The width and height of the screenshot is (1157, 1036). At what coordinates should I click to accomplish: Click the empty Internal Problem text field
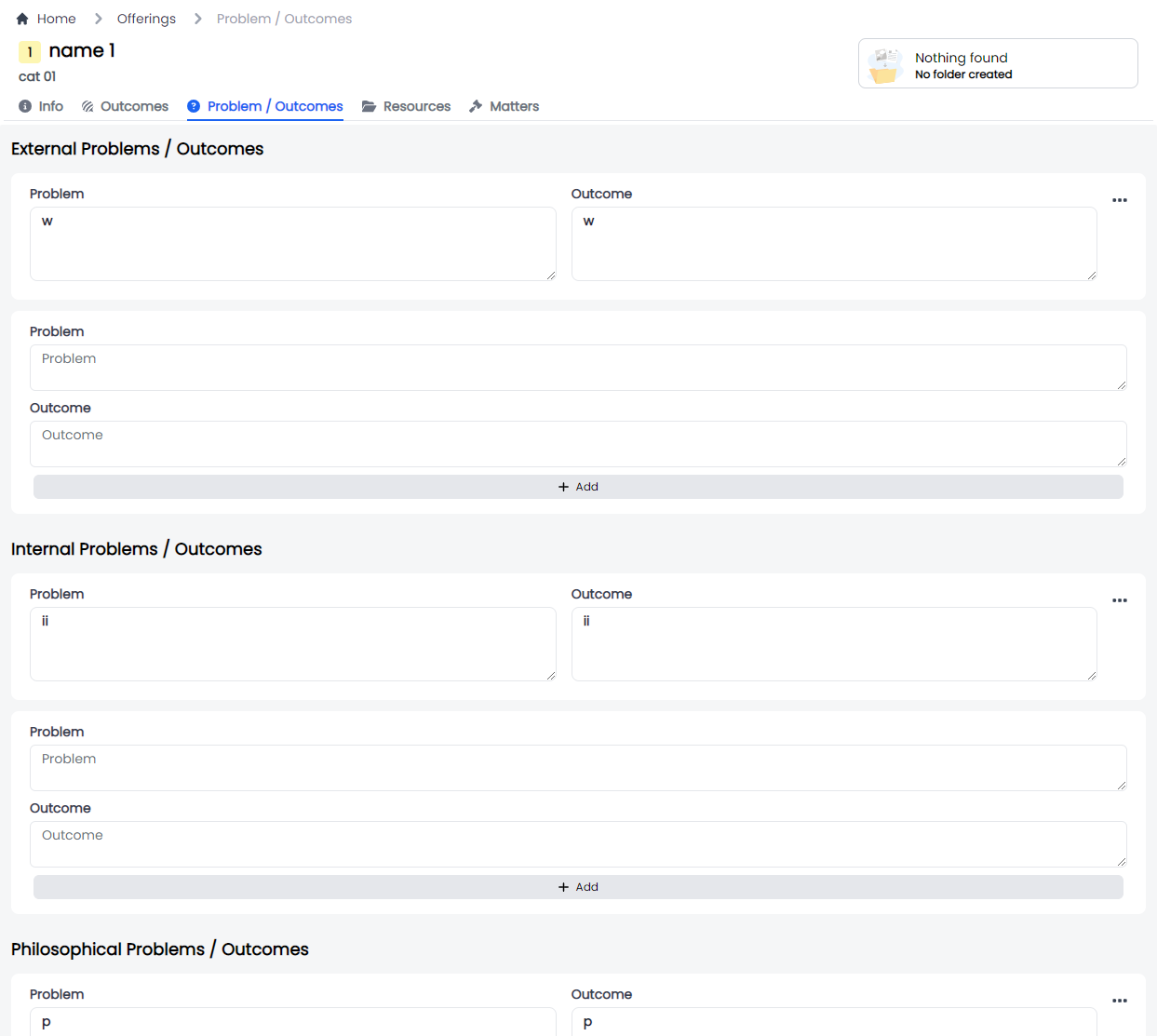click(x=578, y=768)
